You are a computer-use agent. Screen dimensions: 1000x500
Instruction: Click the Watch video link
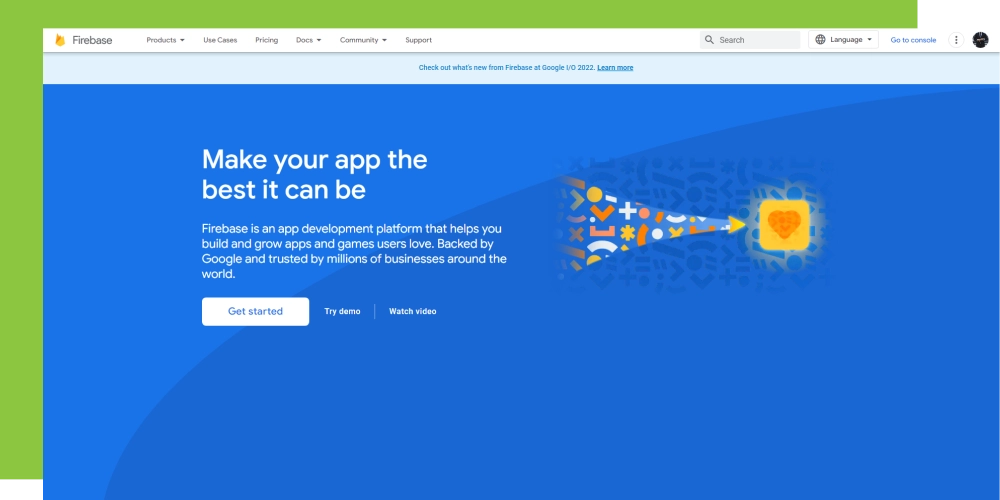click(413, 311)
